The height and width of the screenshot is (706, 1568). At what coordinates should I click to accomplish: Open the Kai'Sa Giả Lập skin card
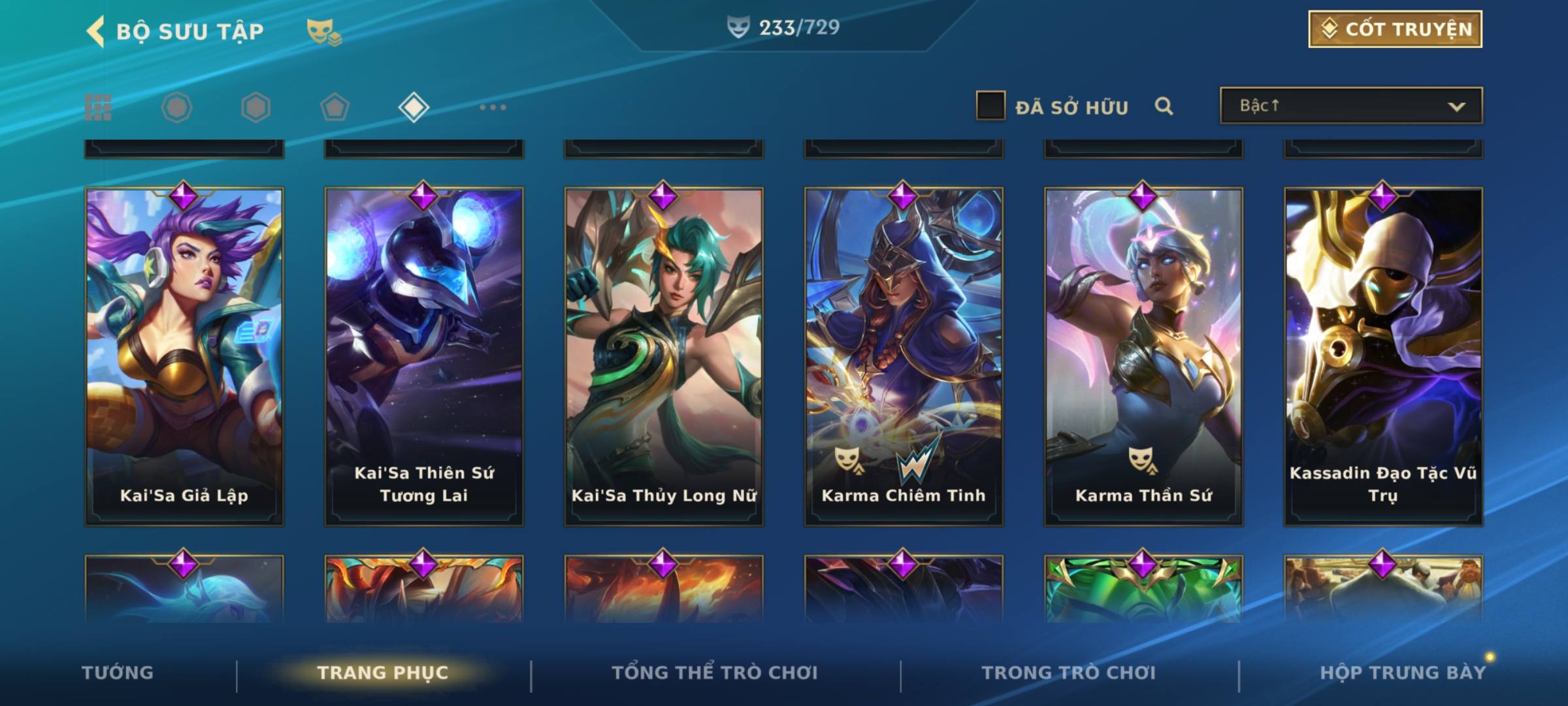[x=184, y=356]
